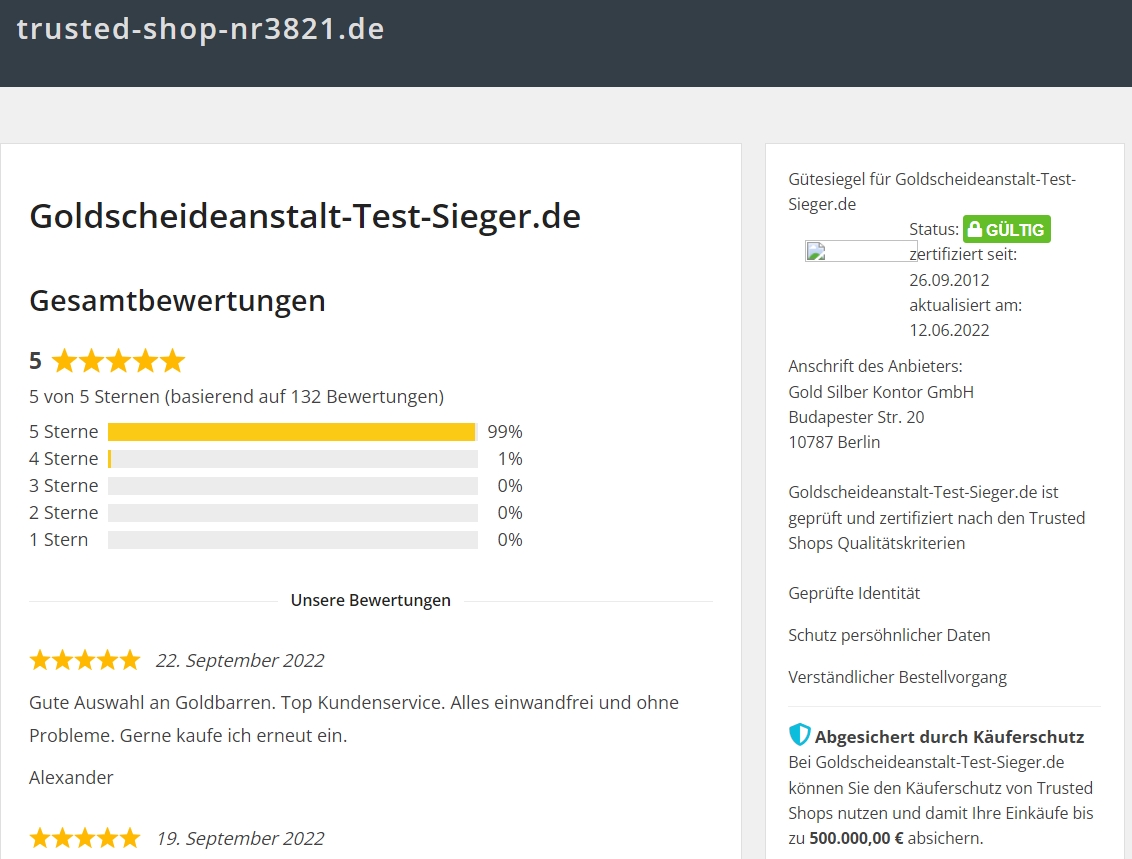The height and width of the screenshot is (859, 1132).
Task: Click the 1 Stern rating bar
Action: pos(292,540)
